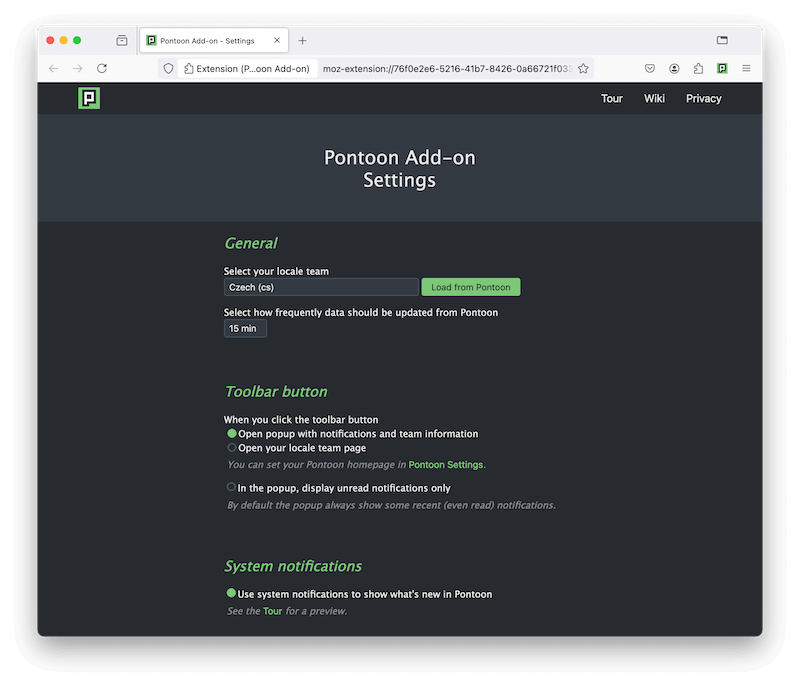The height and width of the screenshot is (686, 800).
Task: Click the Load from Pontoon button
Action: [x=471, y=287]
